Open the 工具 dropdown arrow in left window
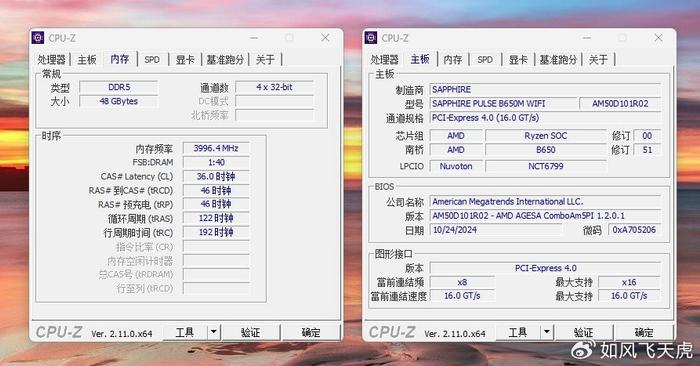700x366 pixels. (214, 332)
